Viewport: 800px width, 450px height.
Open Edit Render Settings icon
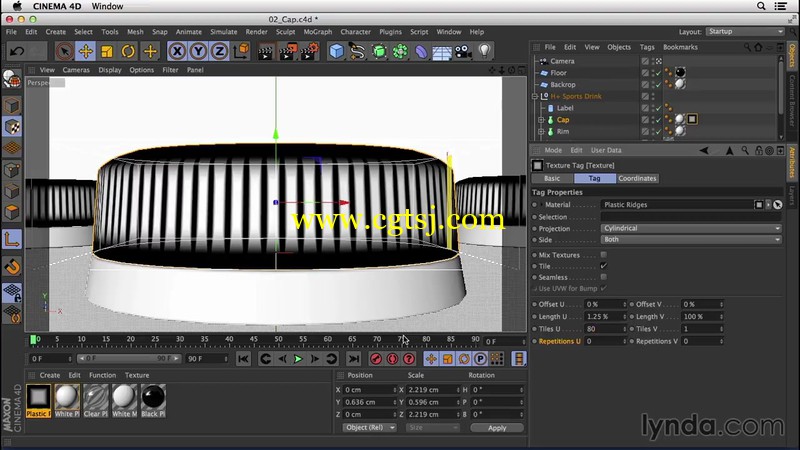pyautogui.click(x=309, y=52)
